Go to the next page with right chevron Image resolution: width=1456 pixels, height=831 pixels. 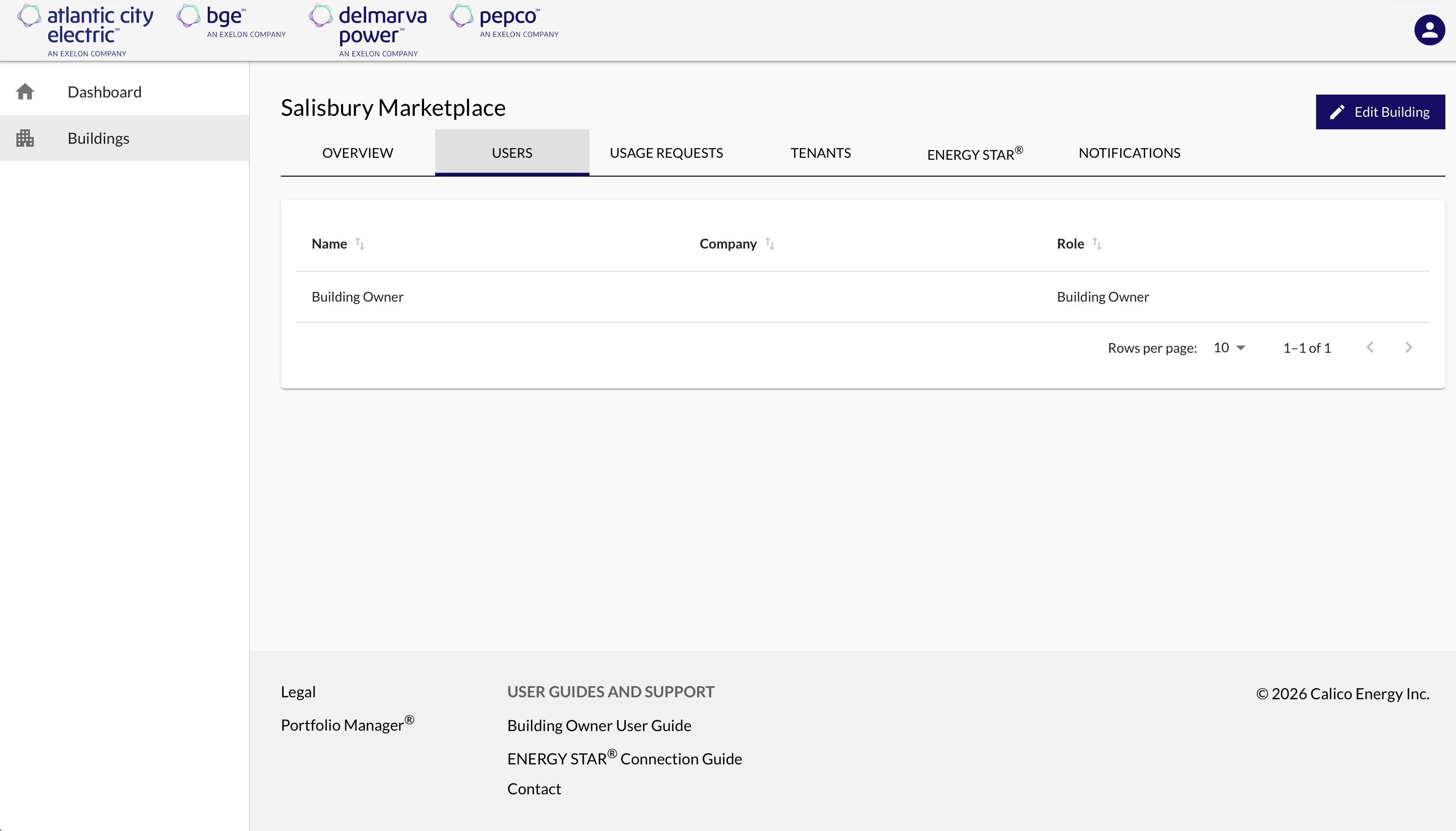1409,347
